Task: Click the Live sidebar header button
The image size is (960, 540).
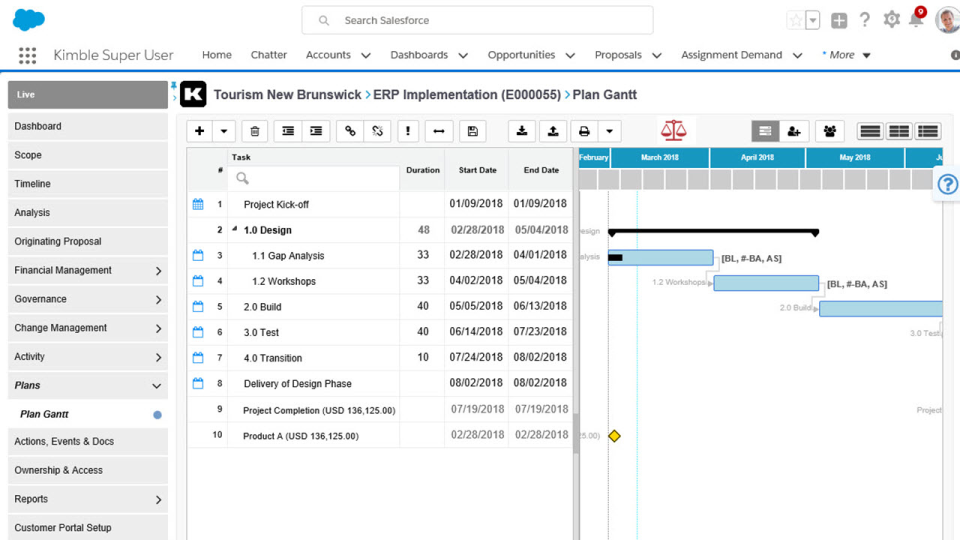Action: (x=88, y=94)
